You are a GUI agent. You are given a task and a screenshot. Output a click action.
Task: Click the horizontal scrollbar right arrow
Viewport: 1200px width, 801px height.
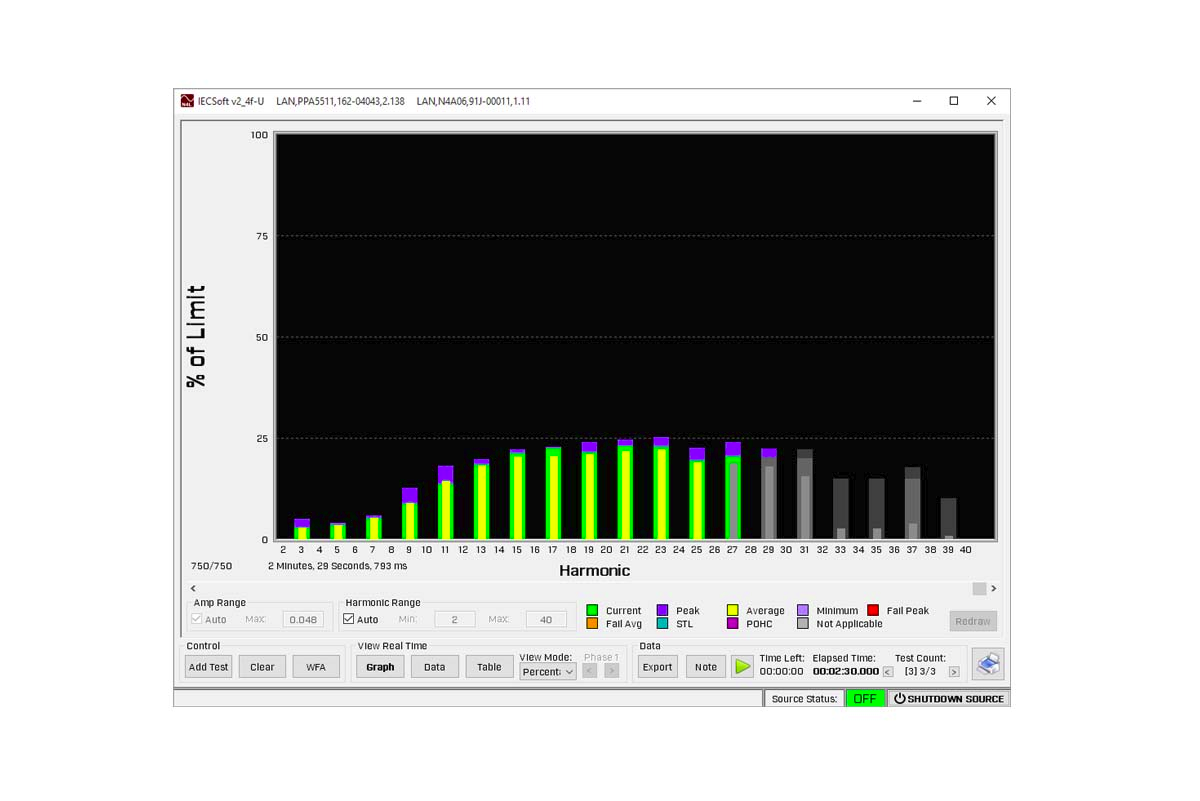(x=994, y=589)
